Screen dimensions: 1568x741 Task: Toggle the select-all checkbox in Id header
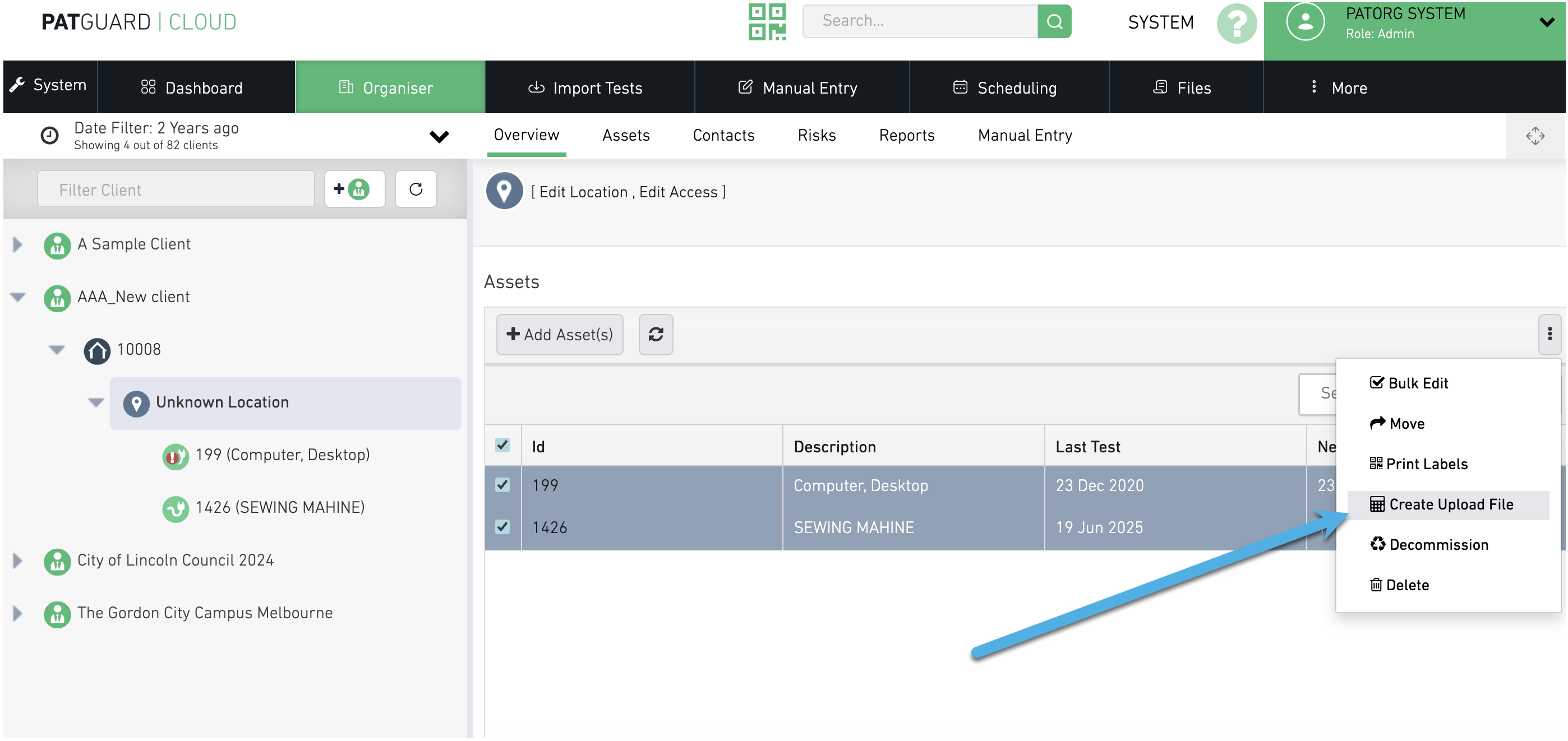pos(502,446)
